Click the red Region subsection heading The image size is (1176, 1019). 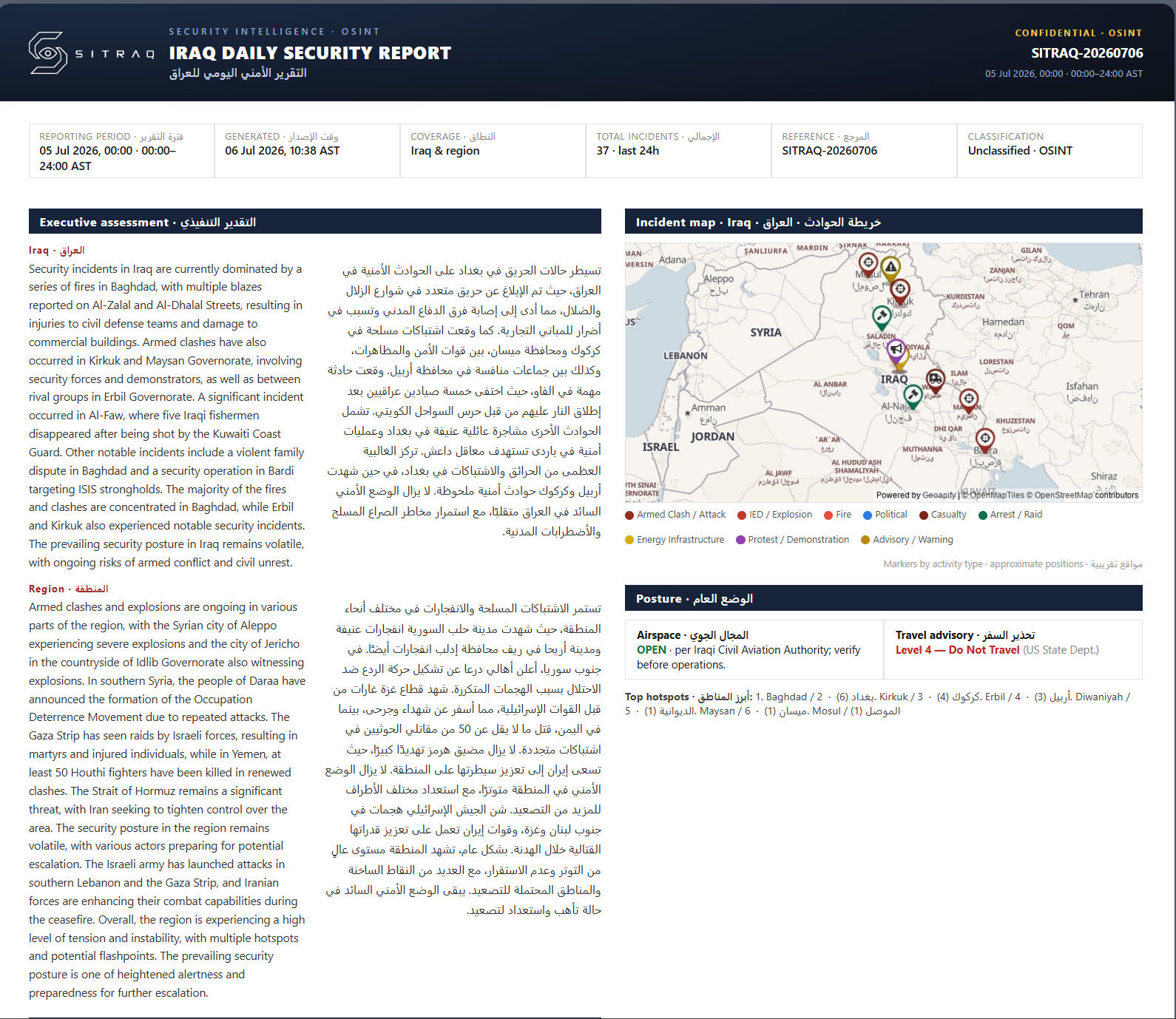[x=69, y=589]
